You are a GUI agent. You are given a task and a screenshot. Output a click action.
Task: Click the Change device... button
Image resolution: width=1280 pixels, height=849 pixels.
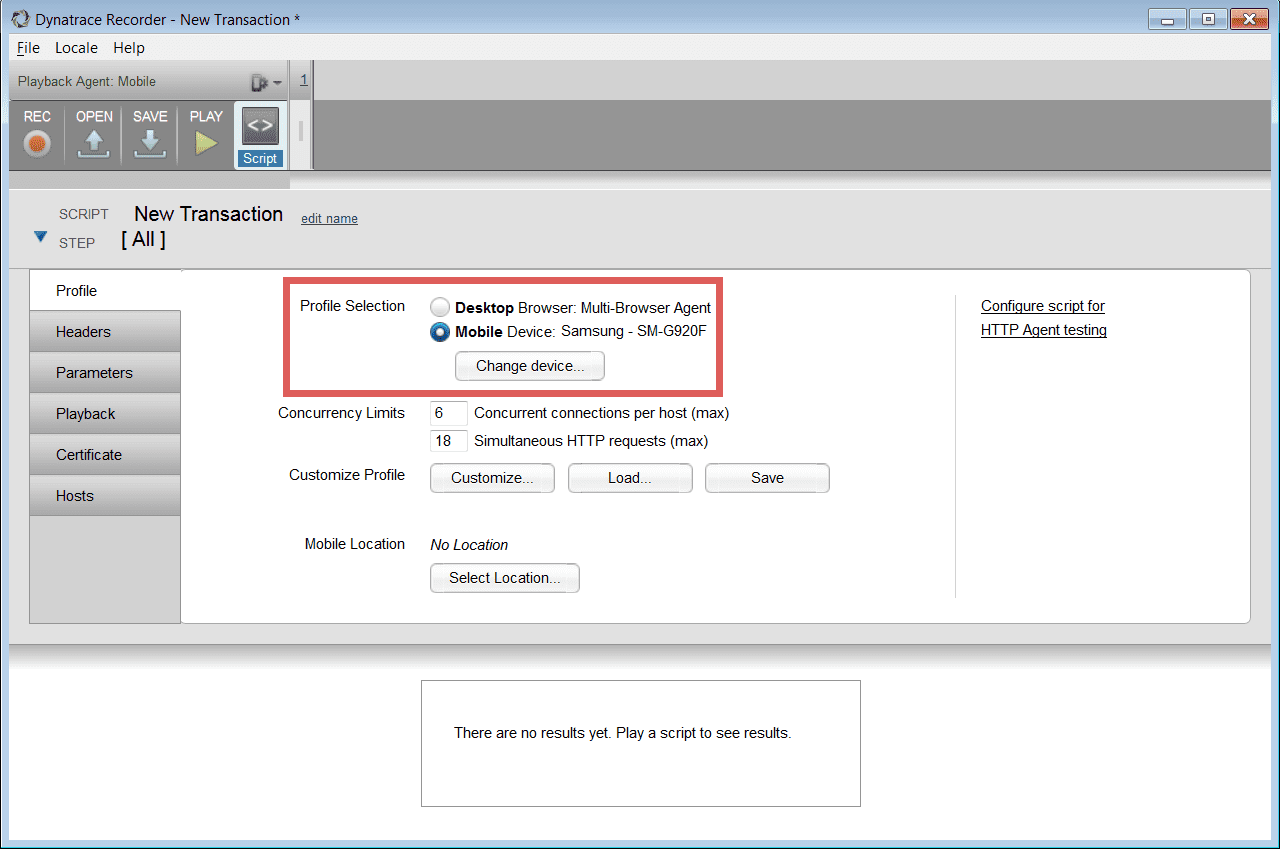tap(530, 366)
